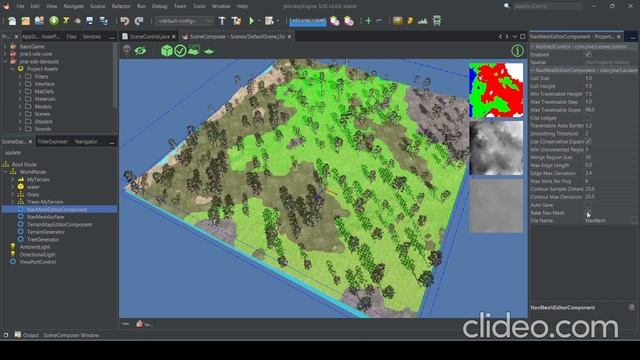The height and width of the screenshot is (360, 640).
Task: Close the SceneComposer DefaultScene tab
Action: pyautogui.click(x=289, y=37)
